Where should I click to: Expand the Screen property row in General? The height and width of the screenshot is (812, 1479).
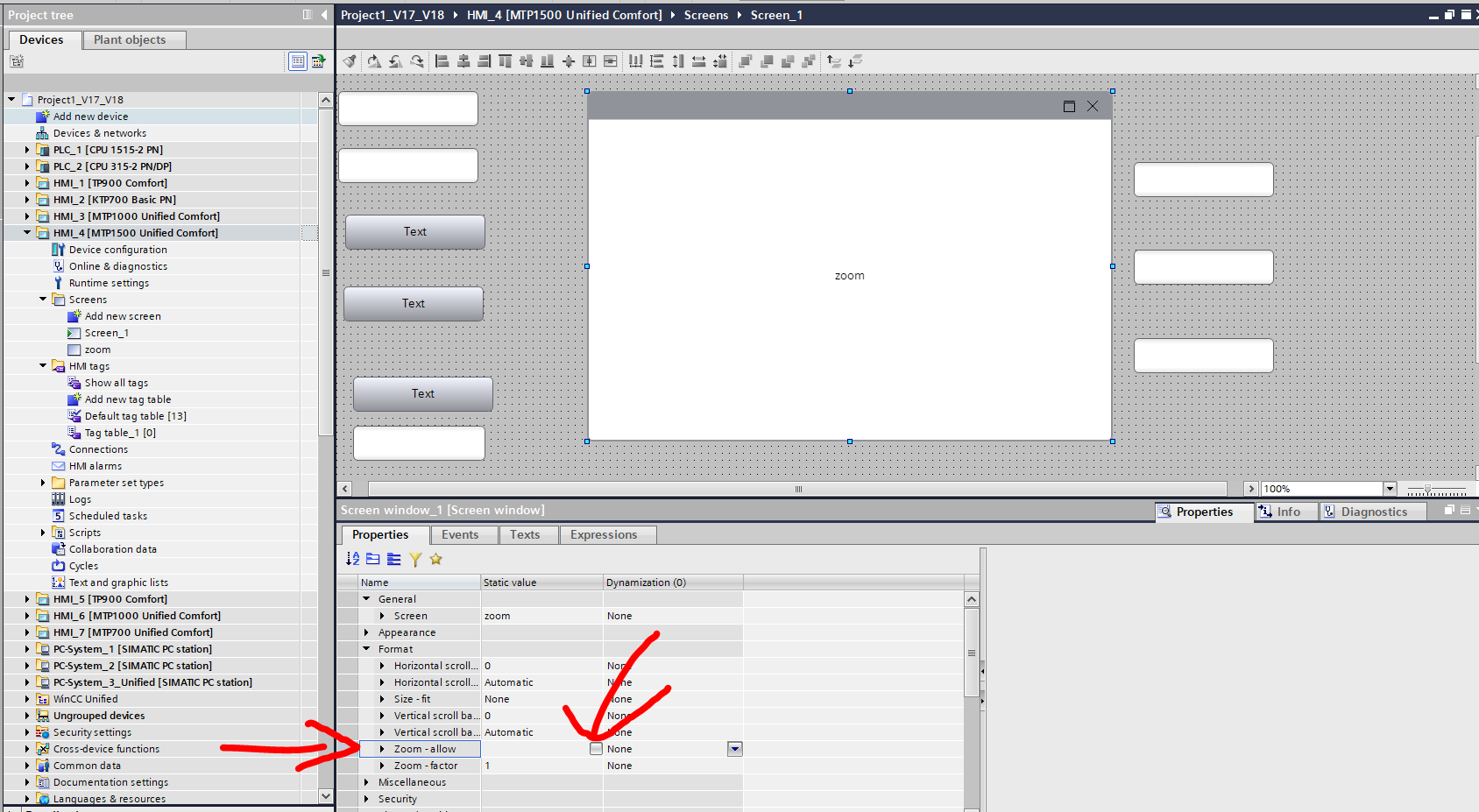point(382,616)
